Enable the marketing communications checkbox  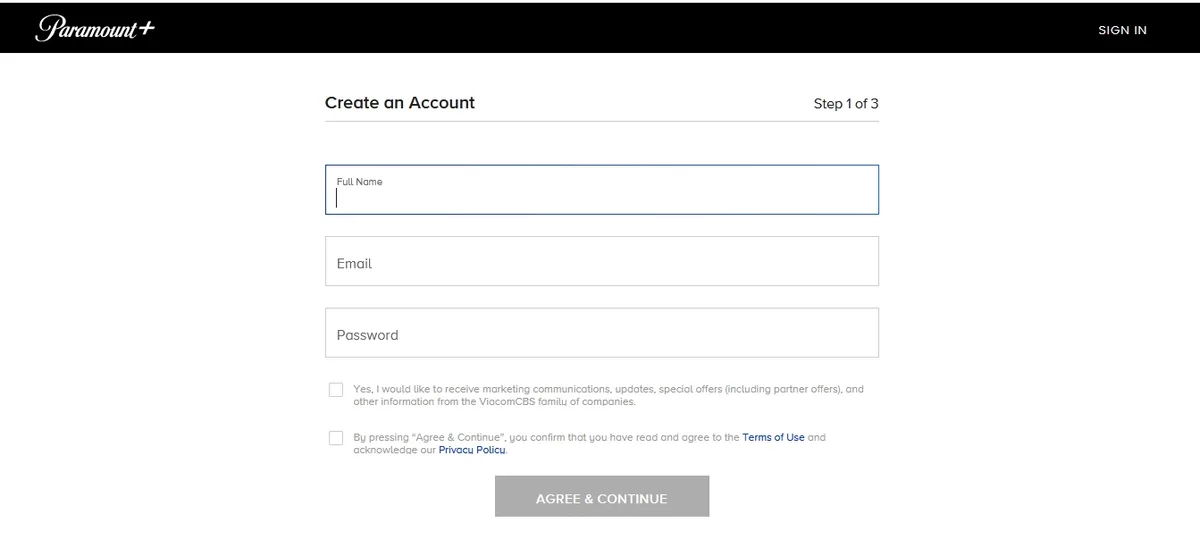click(x=336, y=390)
